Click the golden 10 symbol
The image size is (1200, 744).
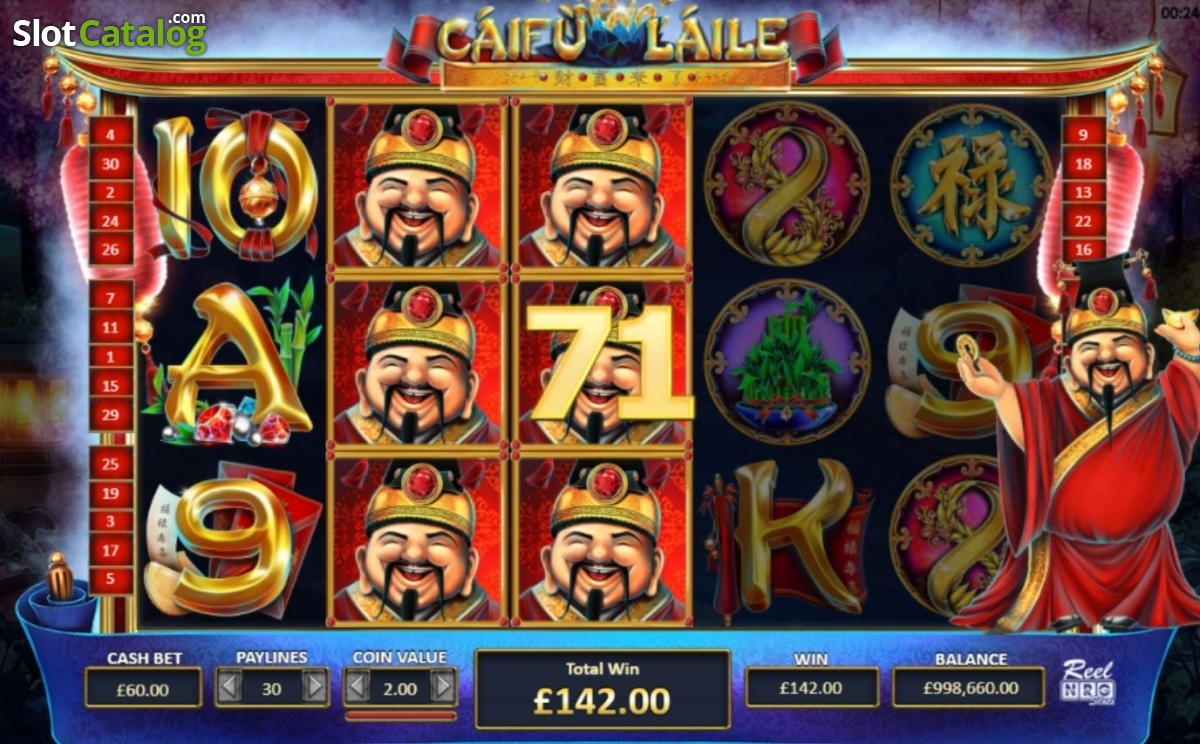tap(236, 185)
